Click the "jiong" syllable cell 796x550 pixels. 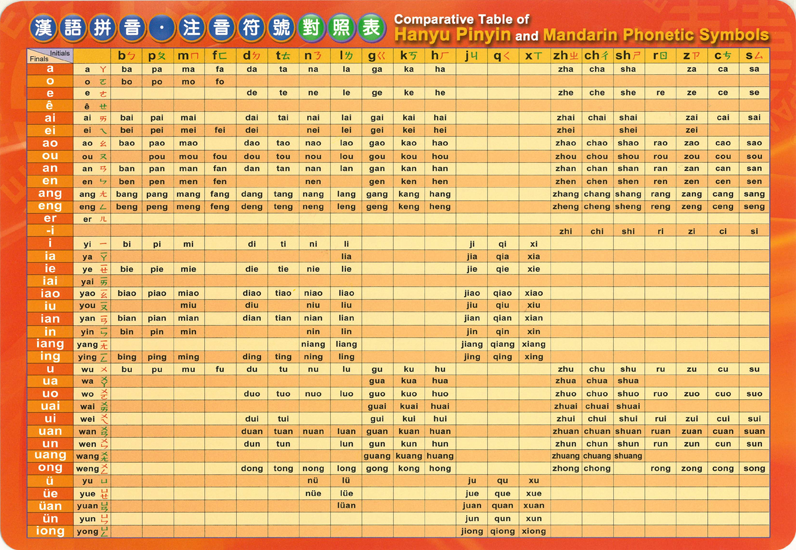coord(472,531)
